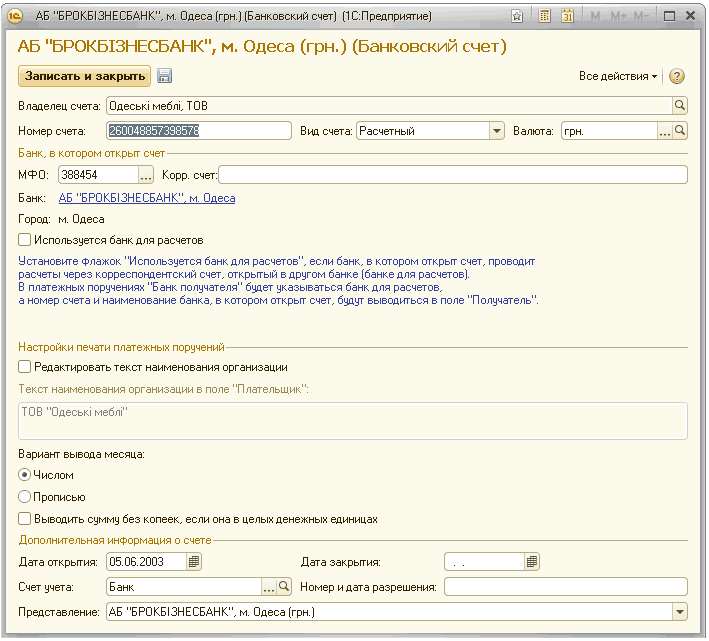Click the ellipsis button beside МФО field
The width and height of the screenshot is (709, 641).
click(x=145, y=175)
